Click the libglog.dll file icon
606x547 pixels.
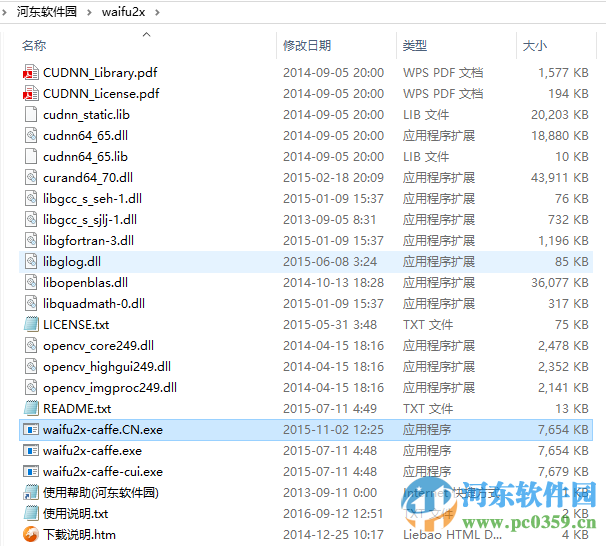pos(31,262)
